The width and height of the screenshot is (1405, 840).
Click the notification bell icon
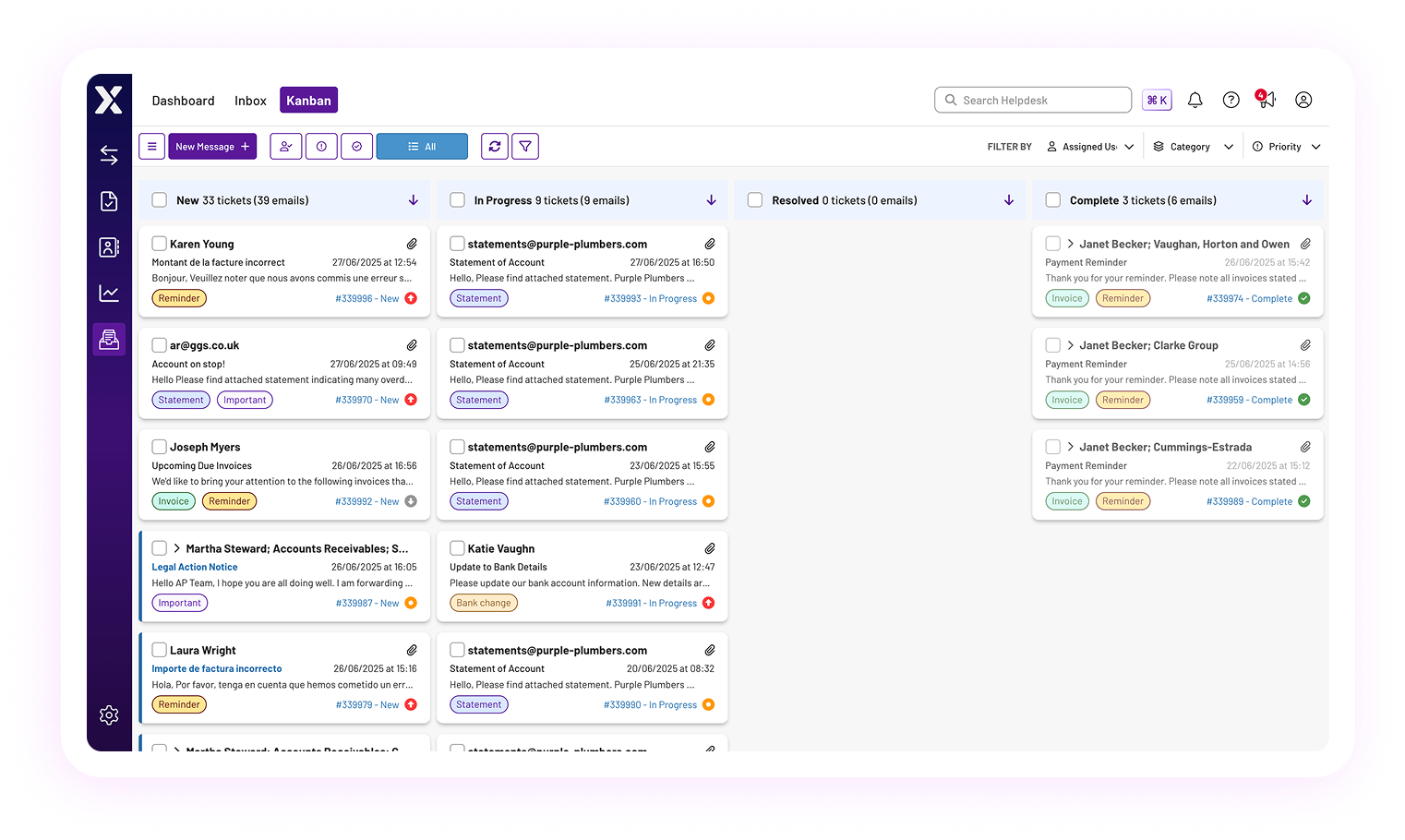coord(1195,100)
